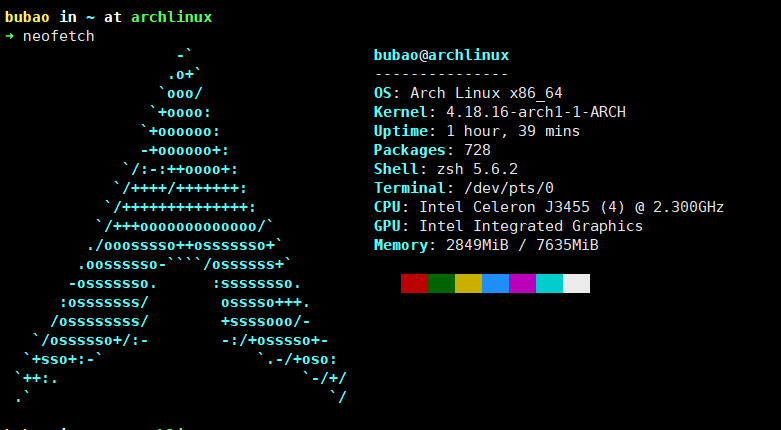Click the dark green color block
The height and width of the screenshot is (430, 781).
pos(441,284)
